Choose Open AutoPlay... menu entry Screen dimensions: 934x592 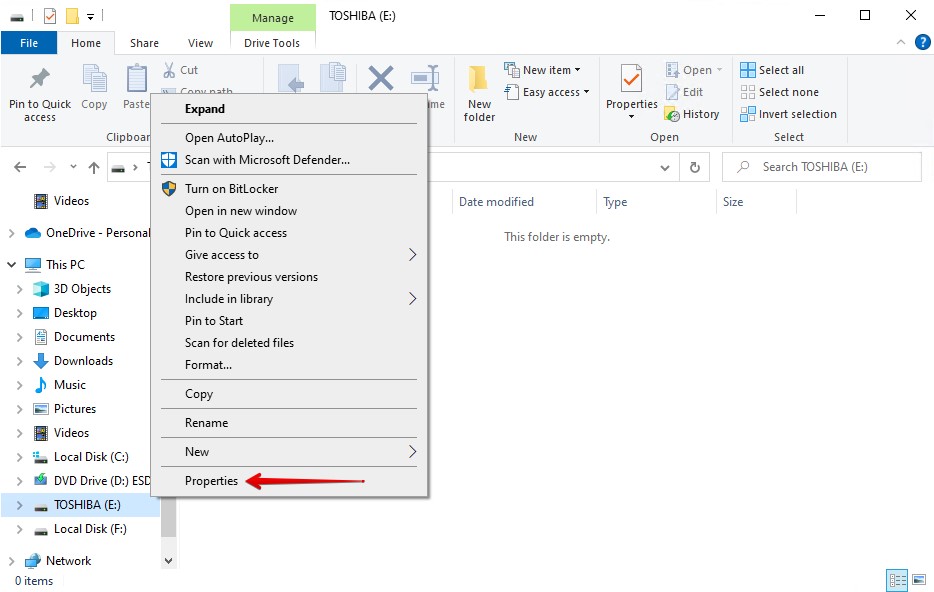288,138
